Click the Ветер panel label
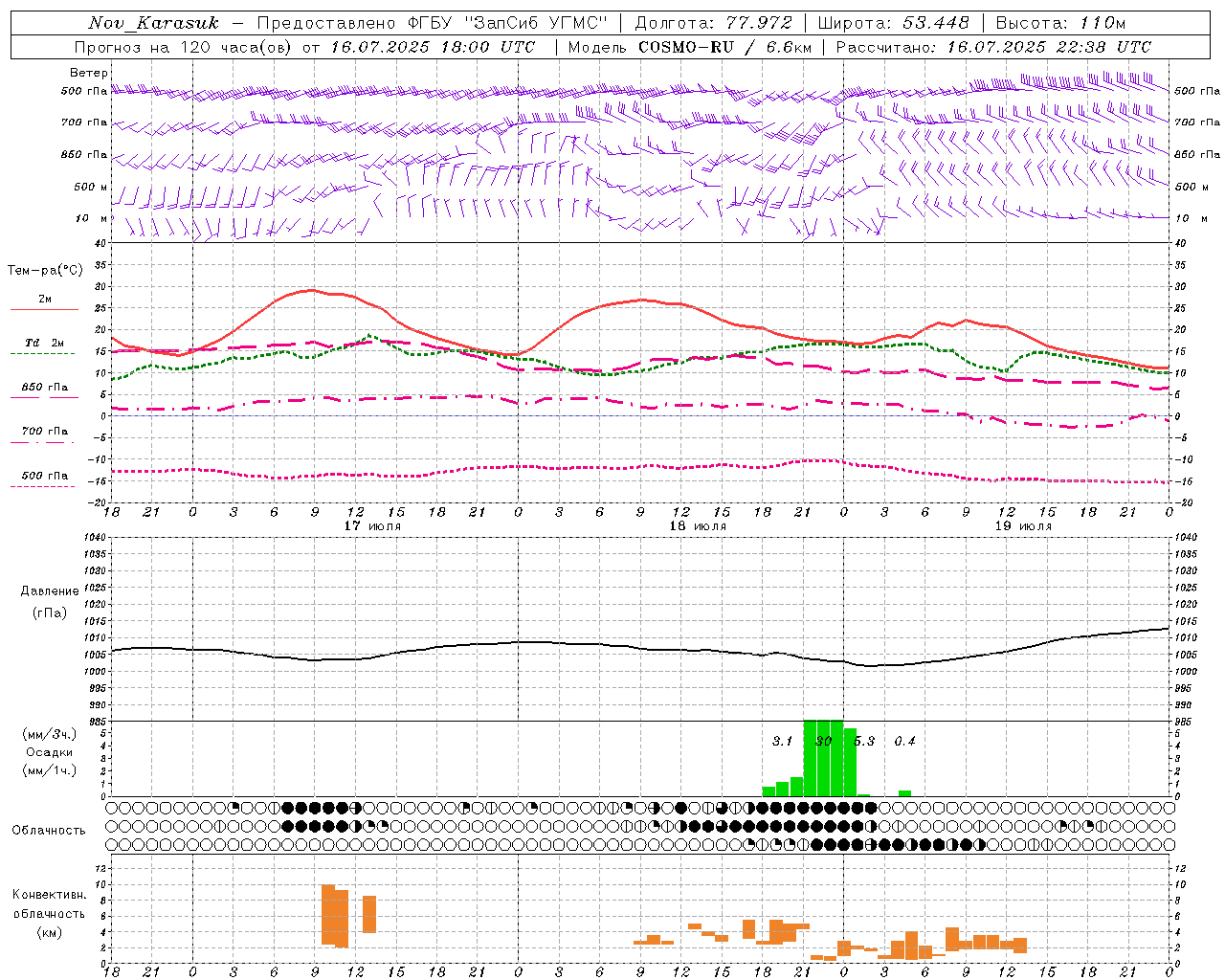This screenshot has width=1225, height=980. (x=89, y=73)
